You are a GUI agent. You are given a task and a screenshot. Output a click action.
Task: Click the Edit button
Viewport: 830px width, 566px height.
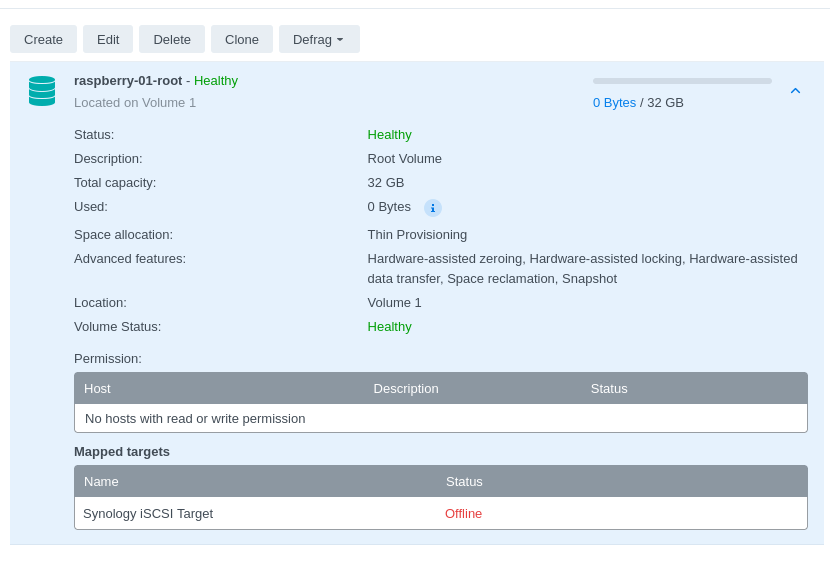click(x=108, y=39)
